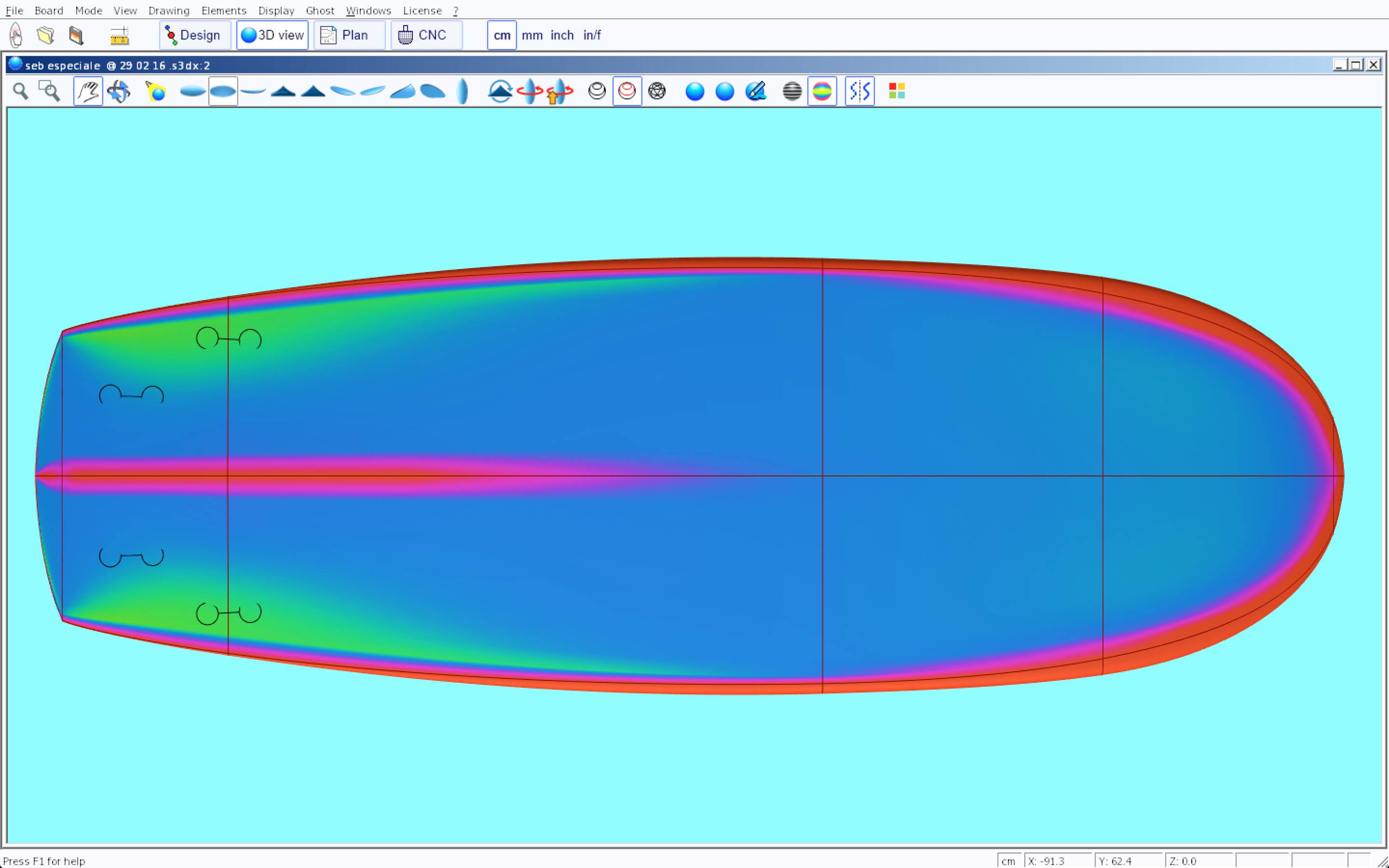Toggle the rainbow curvature color map
The width and height of the screenshot is (1389, 868).
point(822,91)
